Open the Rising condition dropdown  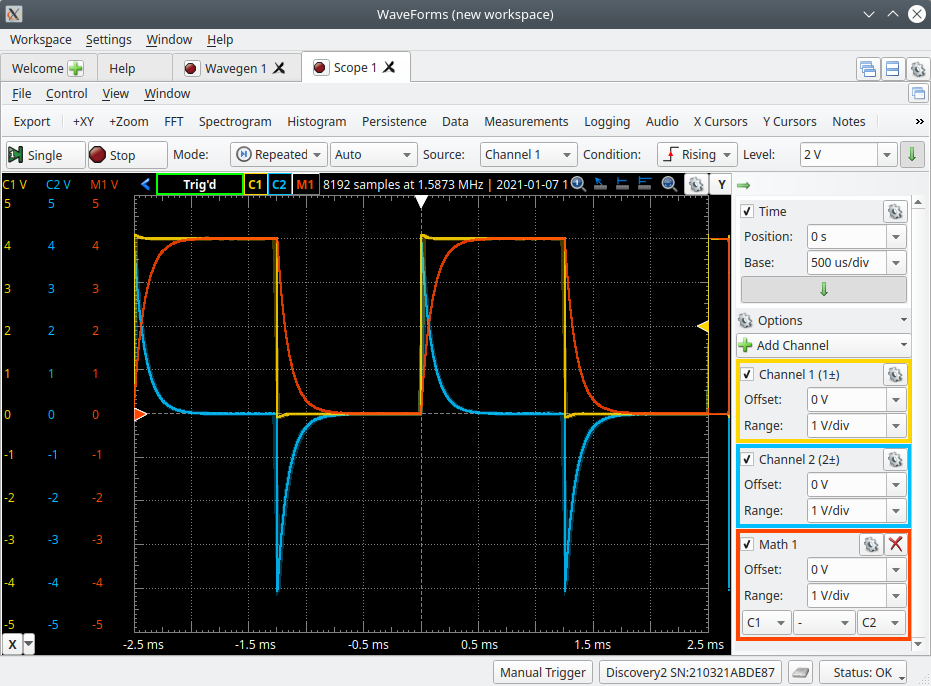pos(697,154)
